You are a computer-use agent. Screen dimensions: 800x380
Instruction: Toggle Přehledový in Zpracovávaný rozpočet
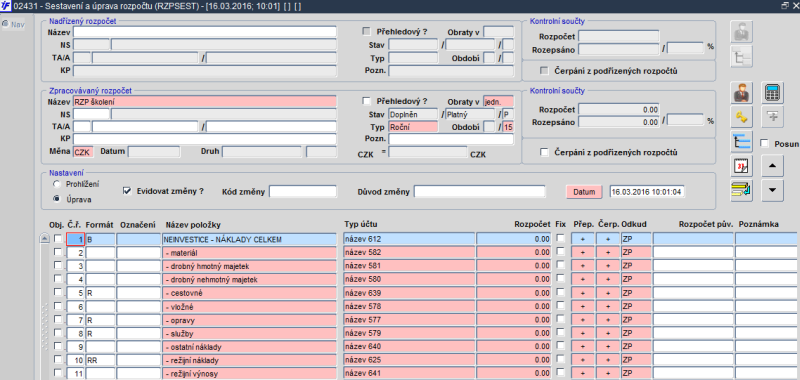click(366, 101)
